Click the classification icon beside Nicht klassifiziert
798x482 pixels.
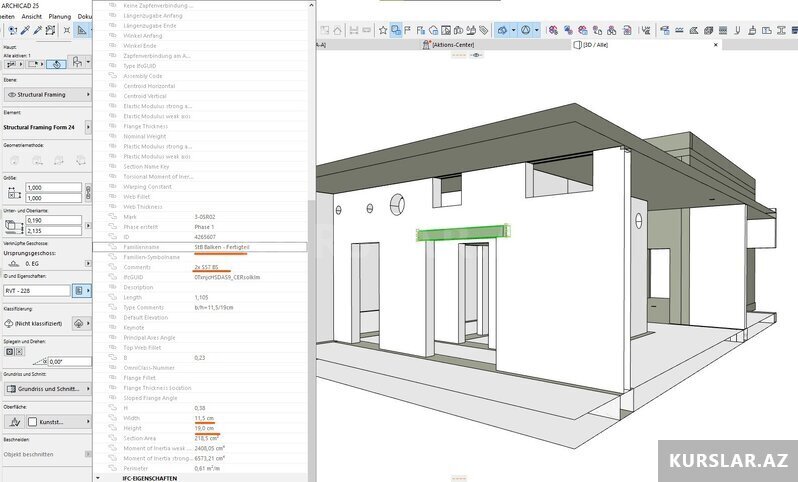[79, 325]
